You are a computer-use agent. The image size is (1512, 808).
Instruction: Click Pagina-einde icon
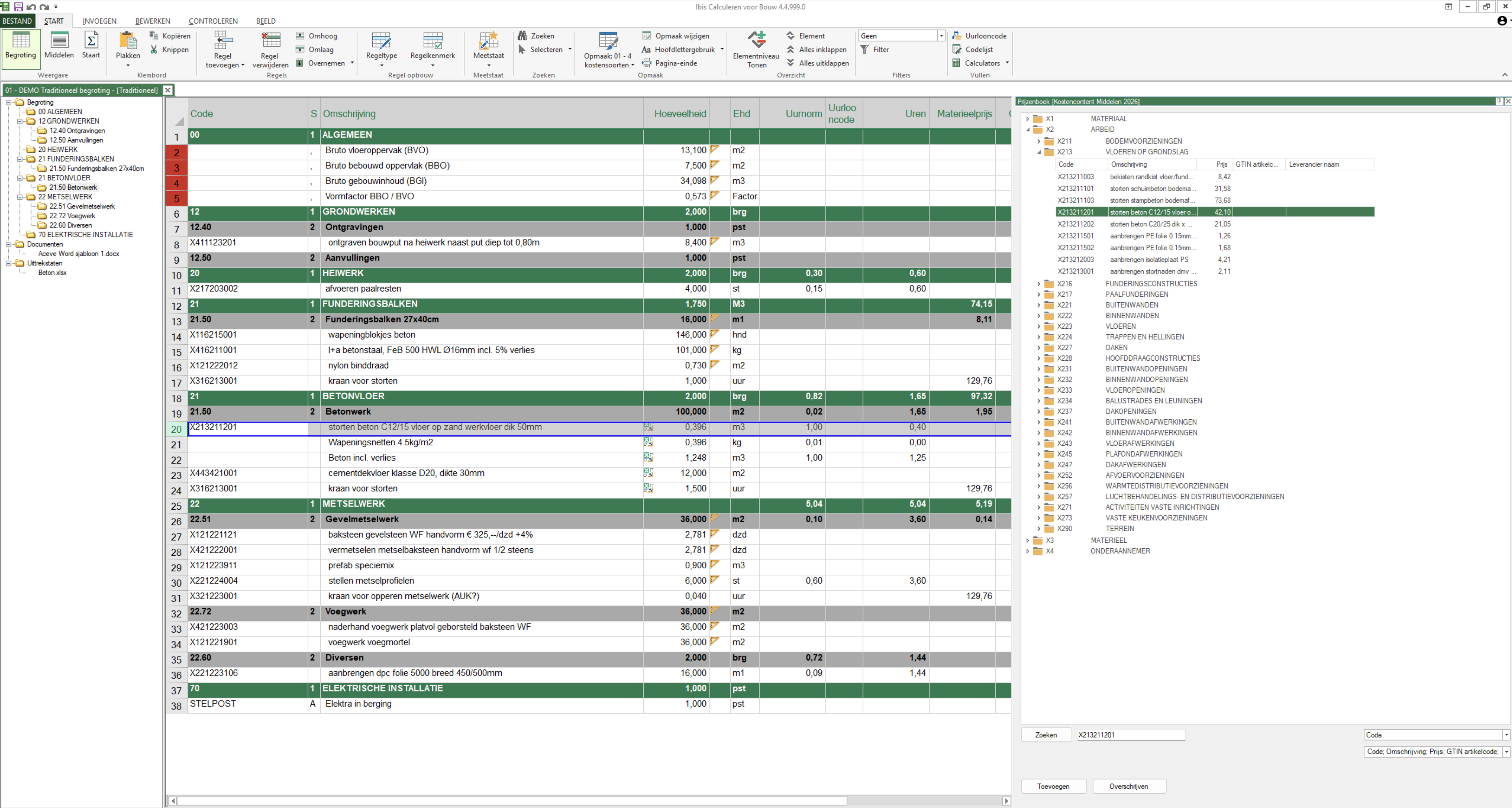coord(646,63)
